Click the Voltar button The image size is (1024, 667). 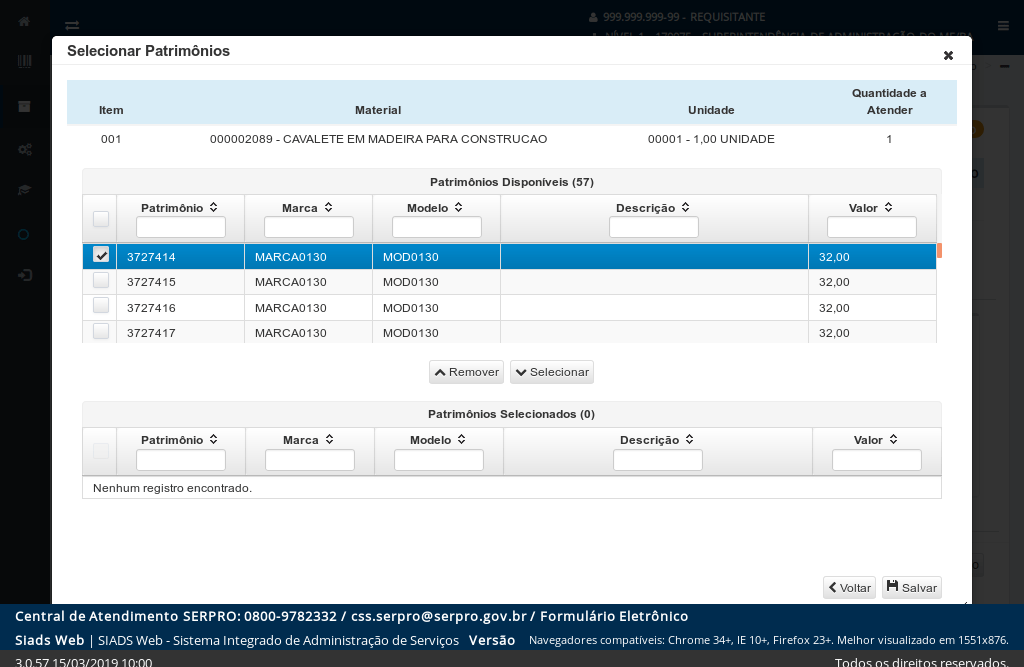[849, 587]
